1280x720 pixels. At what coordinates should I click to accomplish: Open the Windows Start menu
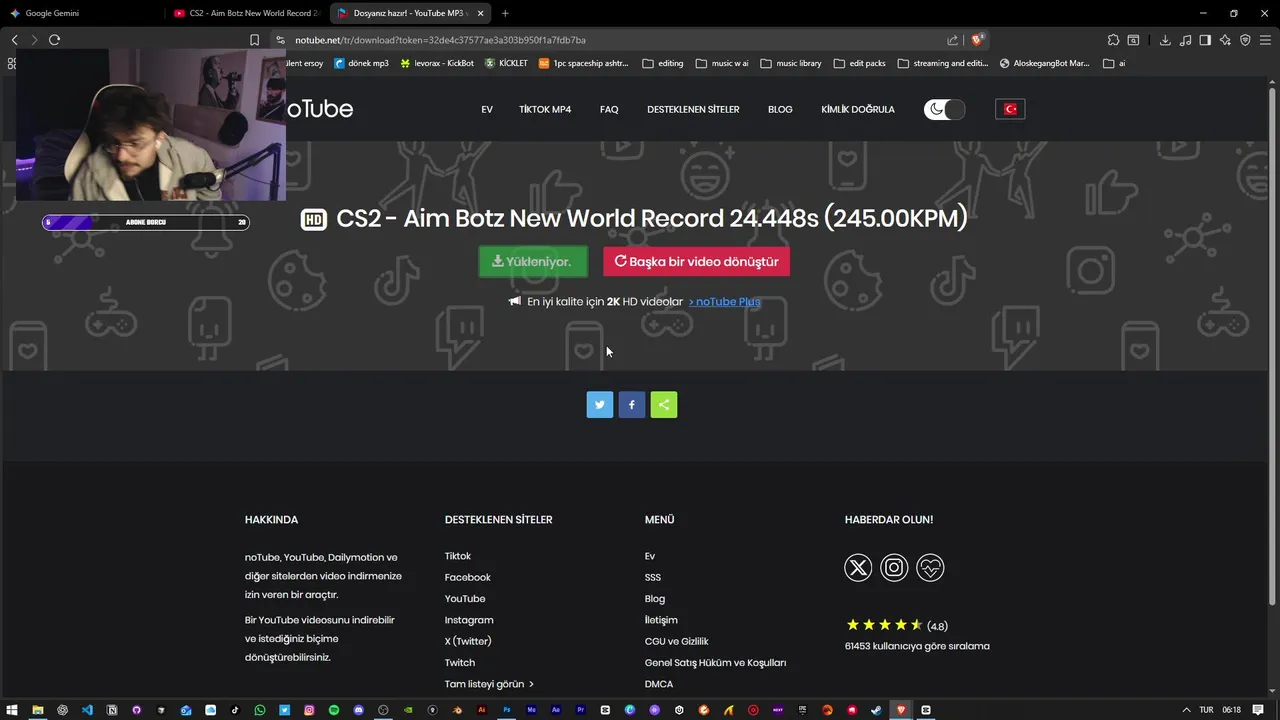click(x=12, y=710)
